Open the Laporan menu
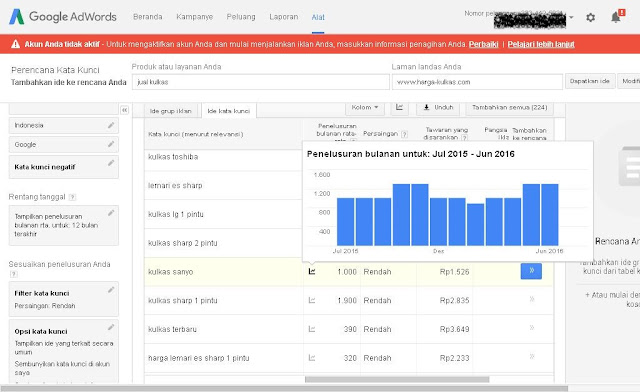The height and width of the screenshot is (392, 640). click(284, 17)
